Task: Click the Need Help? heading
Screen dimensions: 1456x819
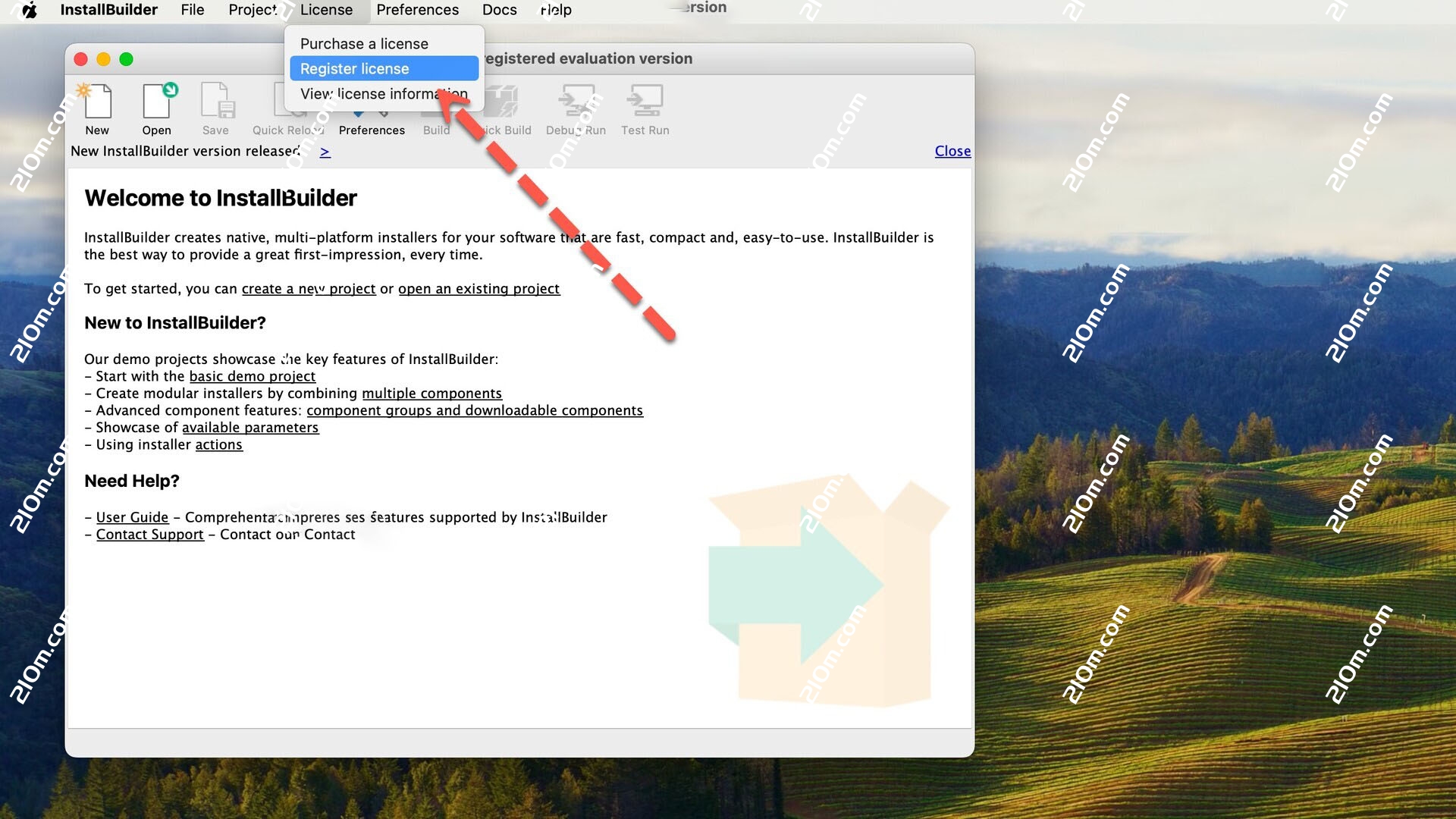Action: 132,482
